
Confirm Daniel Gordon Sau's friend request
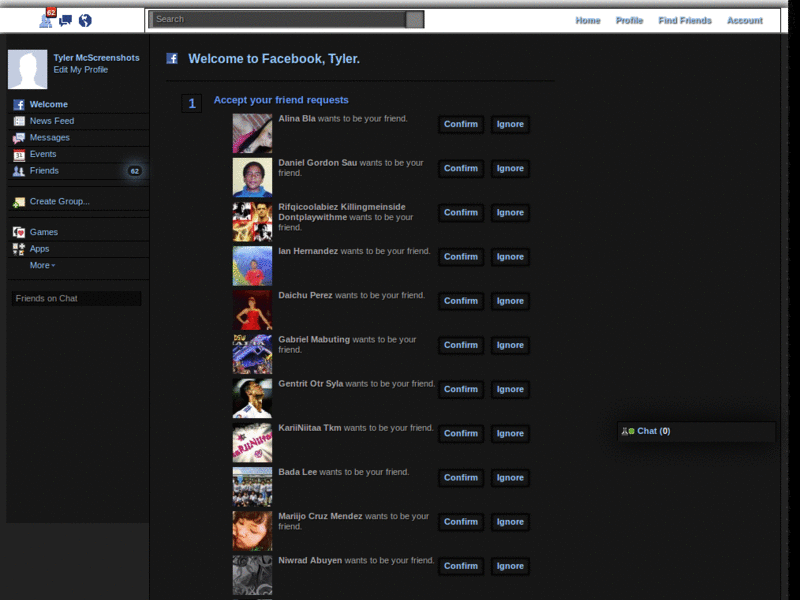pyautogui.click(x=461, y=169)
